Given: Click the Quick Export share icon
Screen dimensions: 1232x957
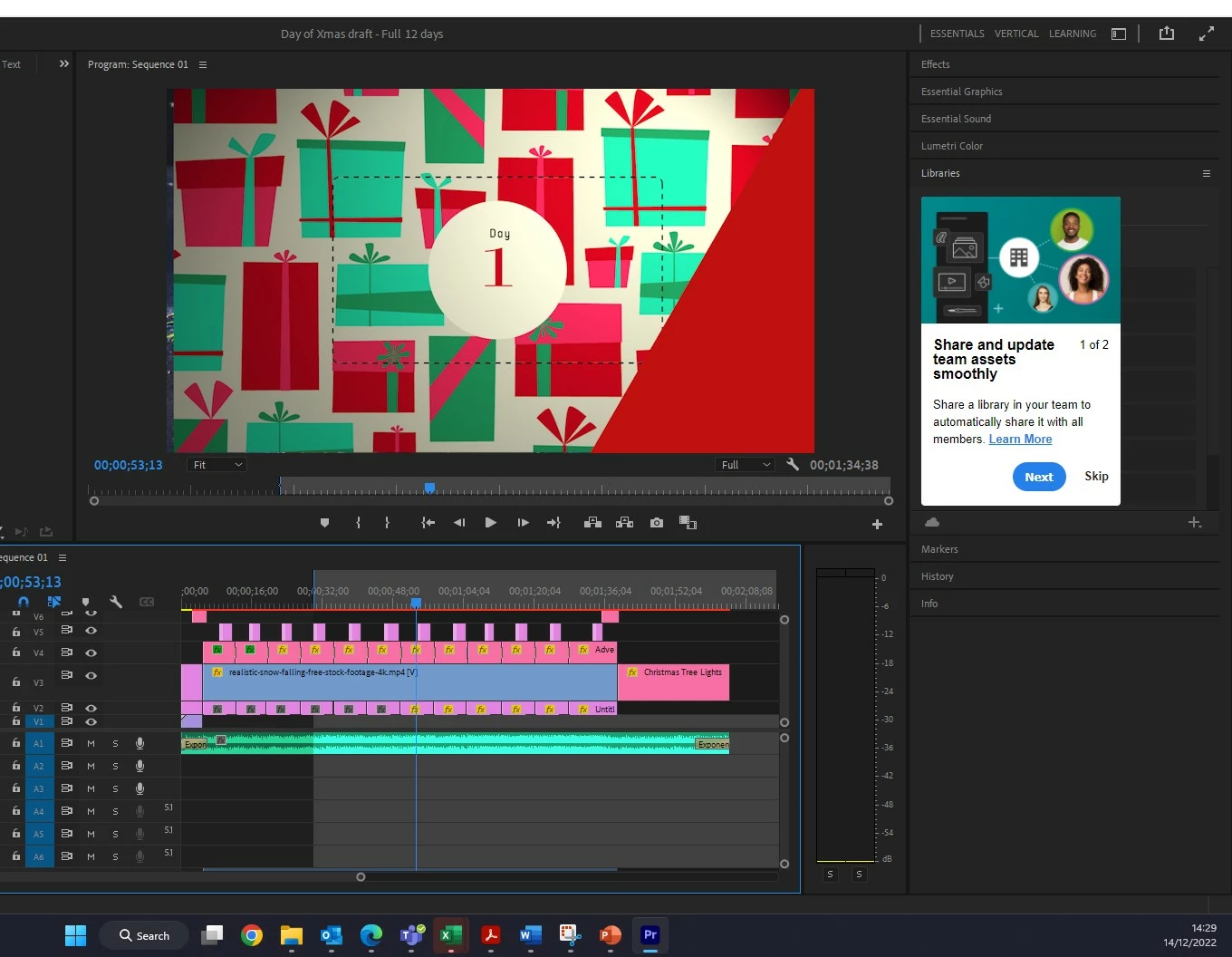Looking at the screenshot, I should [x=1167, y=34].
